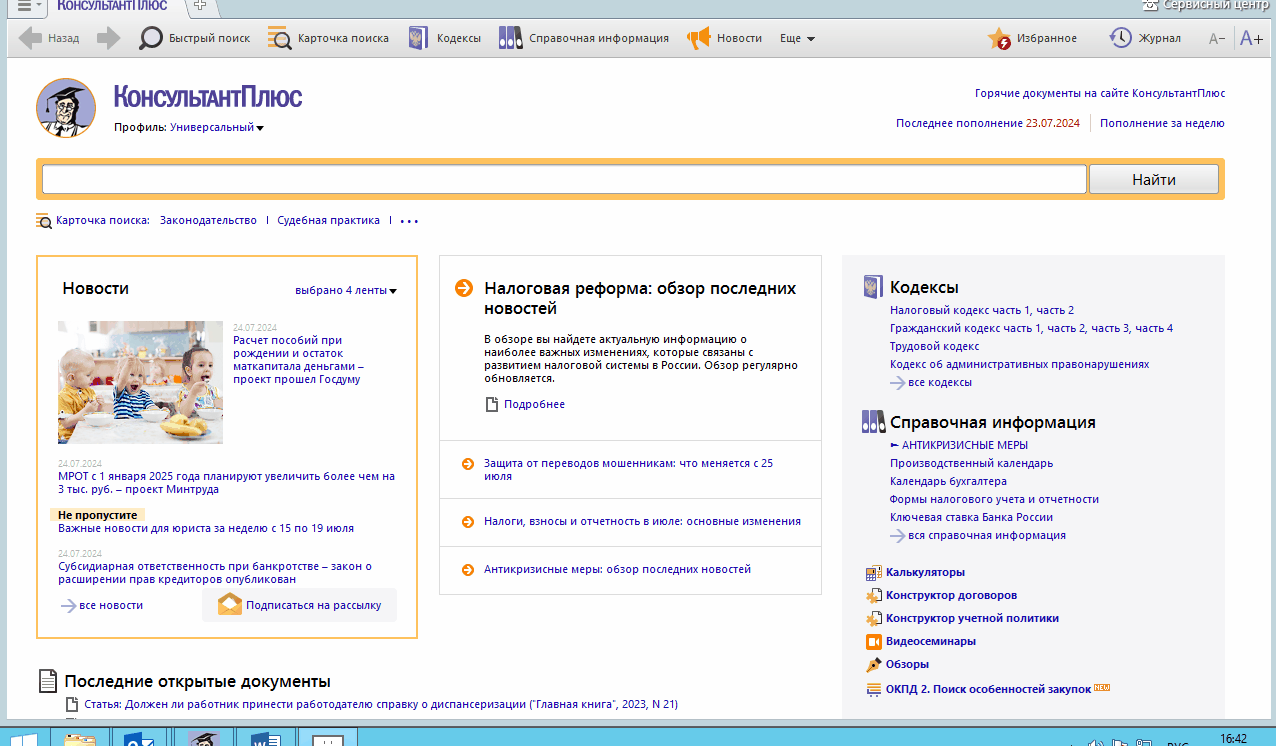
Task: Go forward with the right arrow
Action: (108, 39)
